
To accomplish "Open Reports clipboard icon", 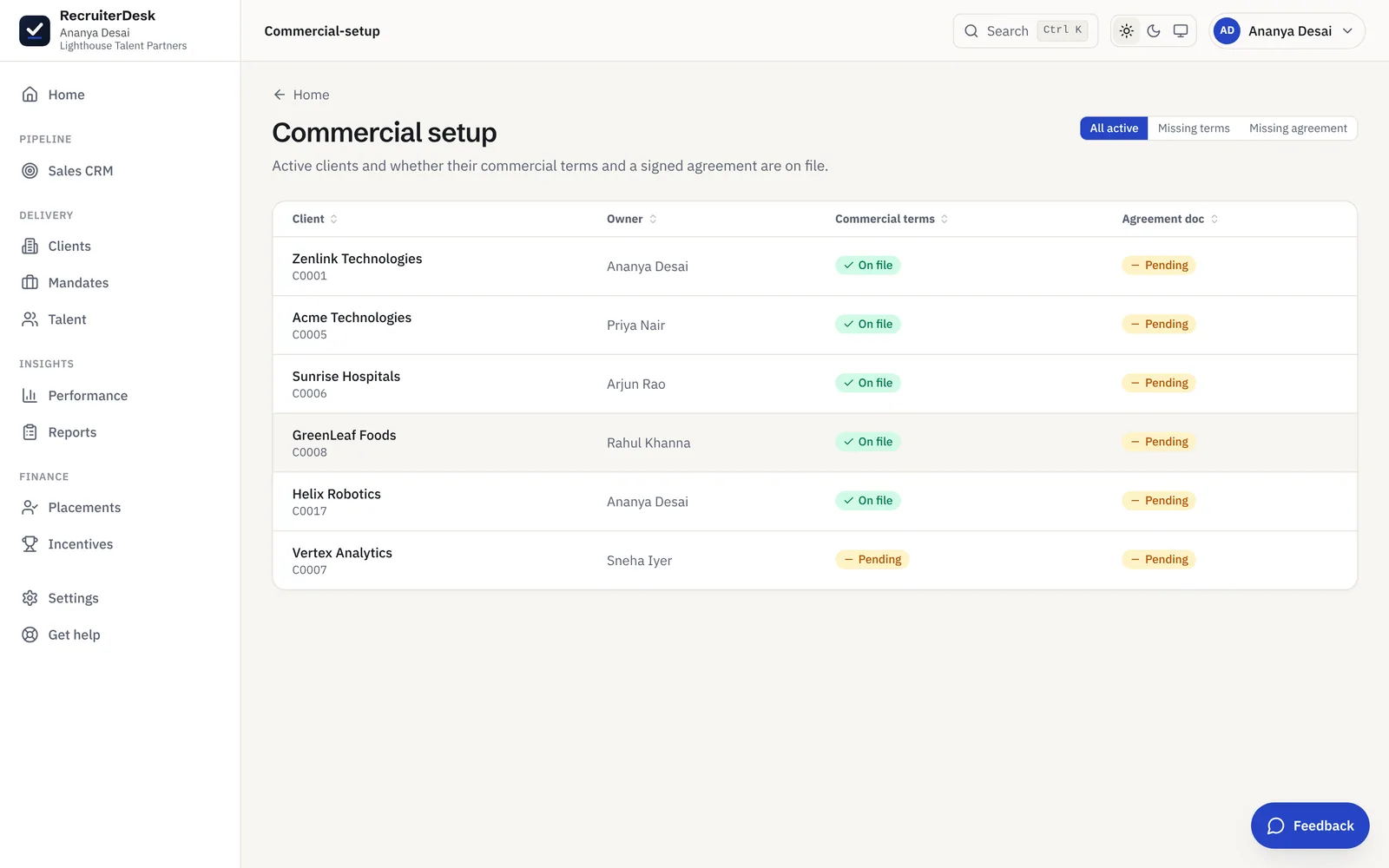I will (30, 432).
